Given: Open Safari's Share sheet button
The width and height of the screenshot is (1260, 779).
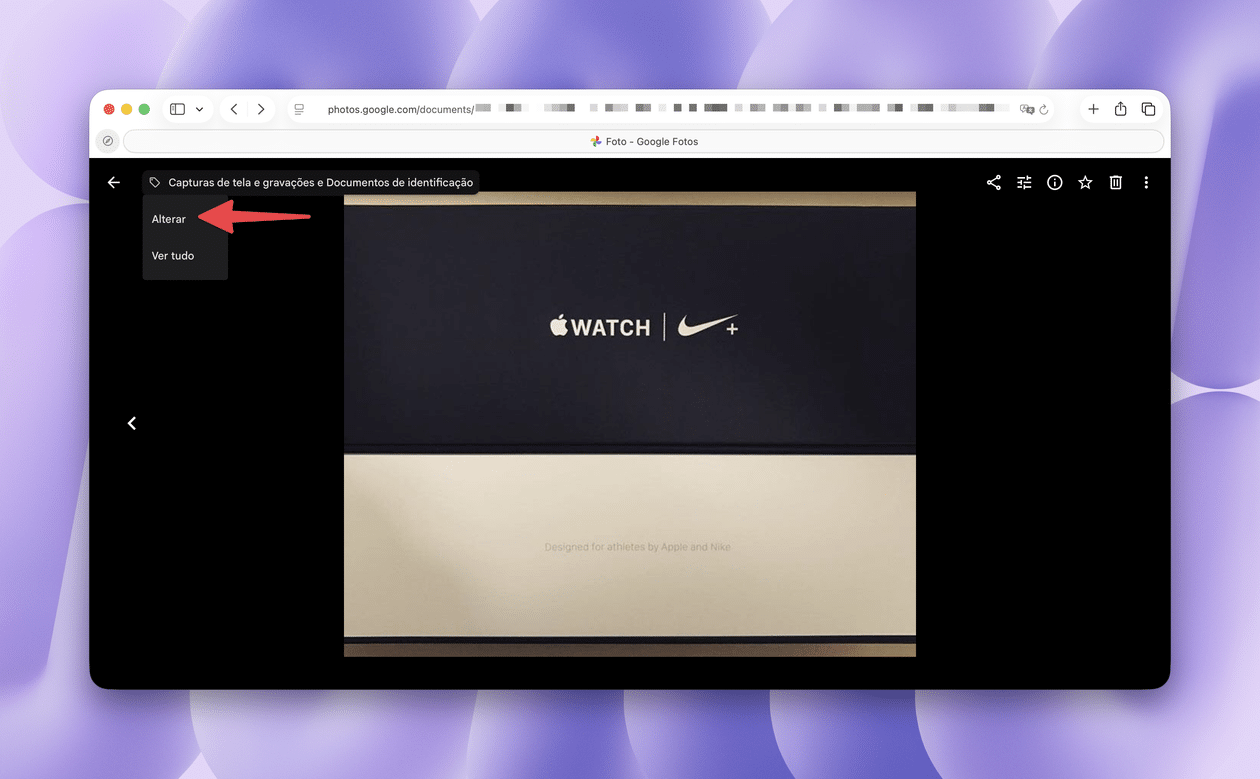Looking at the screenshot, I should pos(1121,109).
